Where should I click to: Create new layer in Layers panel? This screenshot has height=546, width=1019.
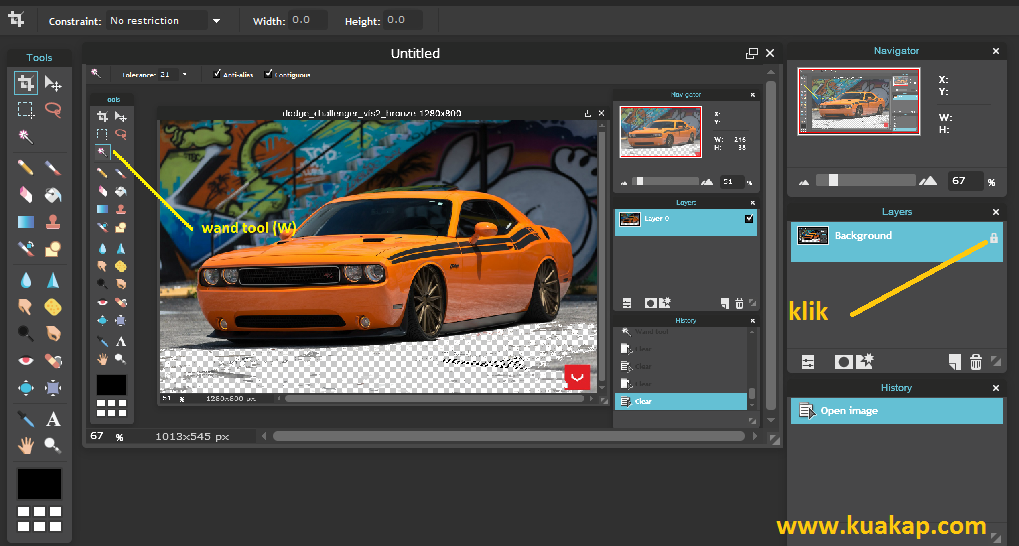[x=954, y=362]
